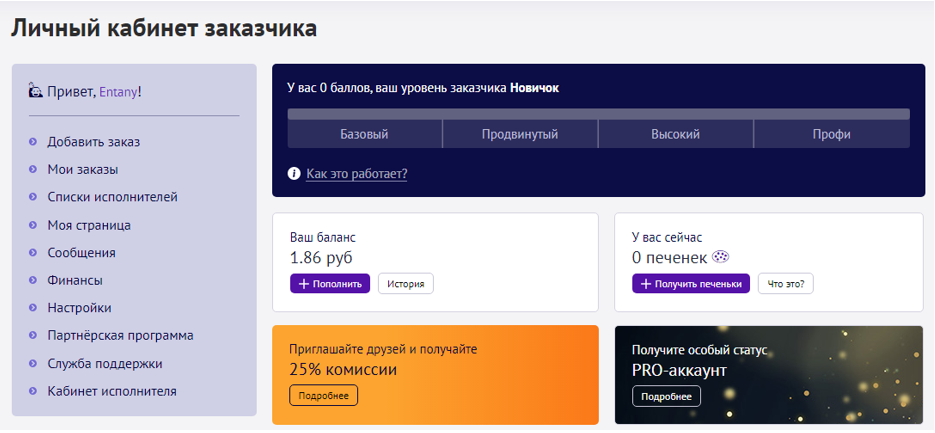Click the Пополнить balance button
The image size is (935, 433).
tap(330, 284)
